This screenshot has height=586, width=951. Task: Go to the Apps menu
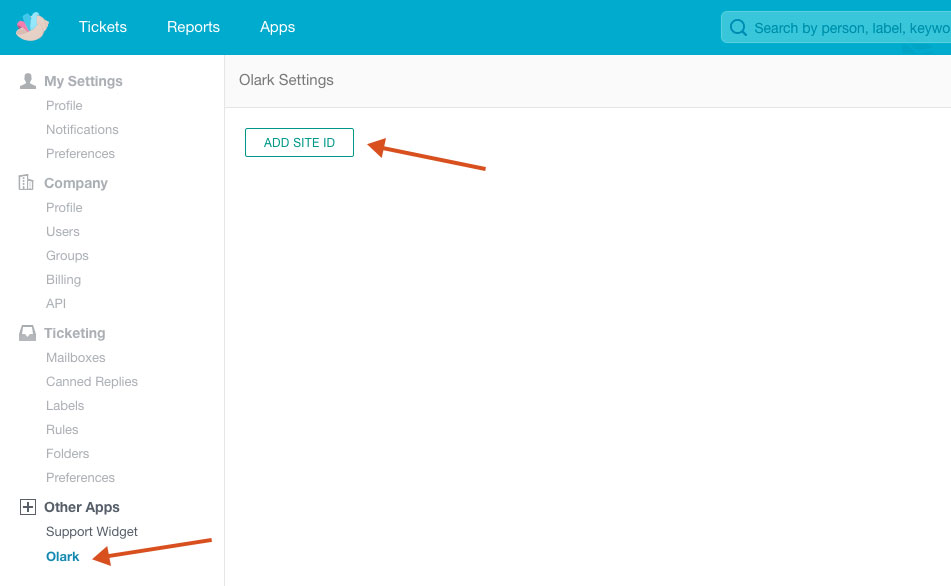[277, 27]
